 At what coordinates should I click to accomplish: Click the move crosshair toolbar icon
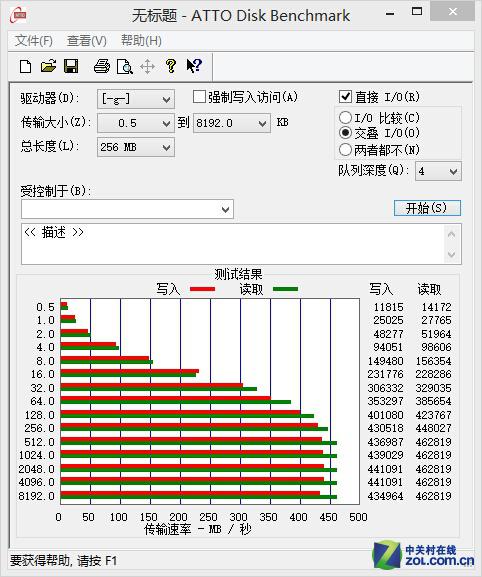[x=148, y=67]
